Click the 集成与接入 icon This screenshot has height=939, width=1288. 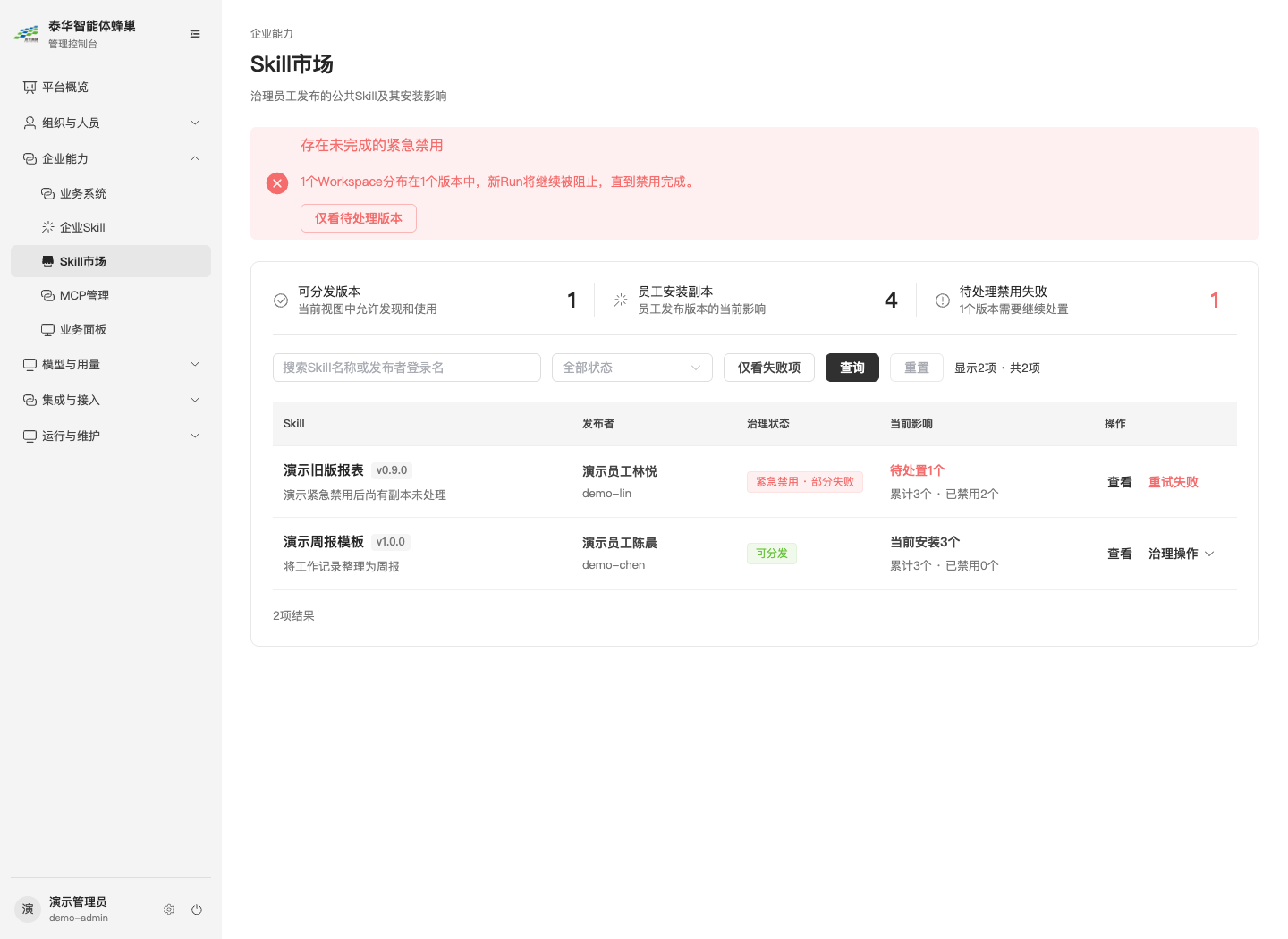[x=30, y=400]
